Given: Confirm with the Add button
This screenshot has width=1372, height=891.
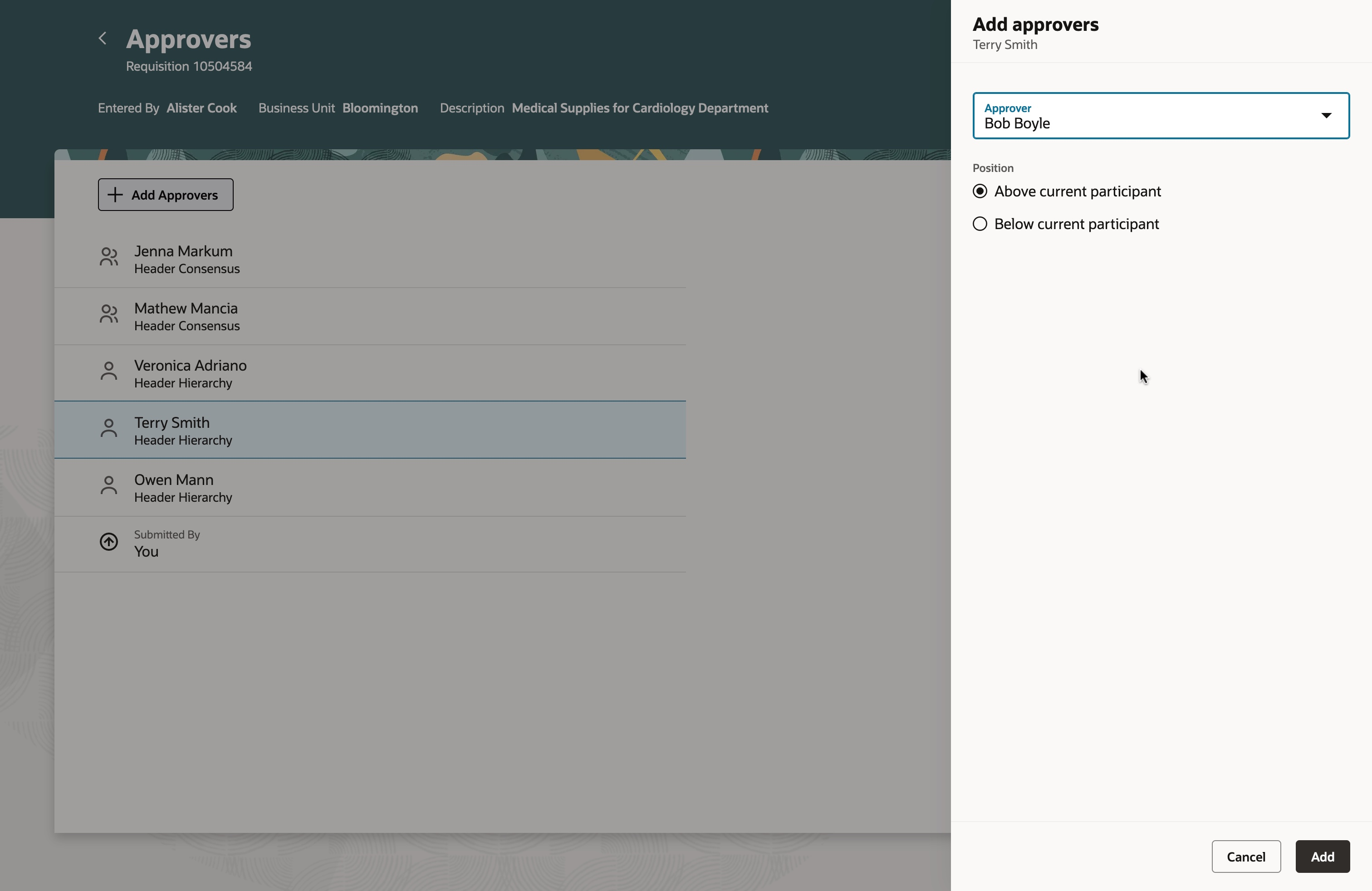Looking at the screenshot, I should click(1323, 857).
